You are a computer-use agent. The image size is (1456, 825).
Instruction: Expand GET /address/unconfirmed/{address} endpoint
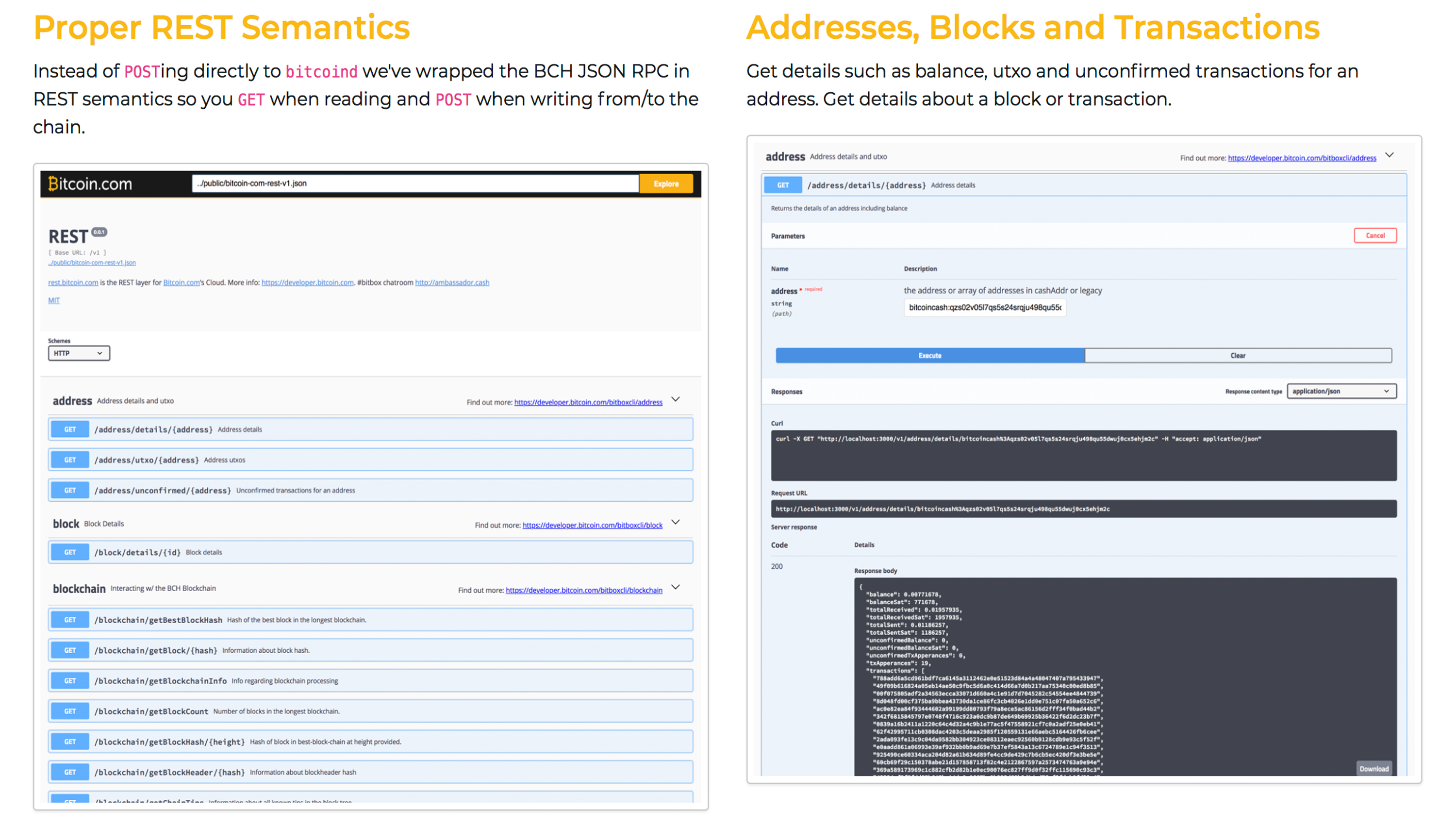coord(370,491)
